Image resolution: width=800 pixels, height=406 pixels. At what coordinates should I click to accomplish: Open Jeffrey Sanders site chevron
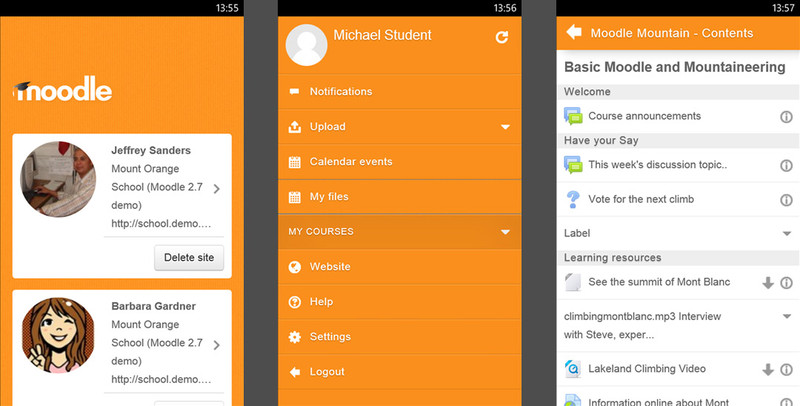click(217, 189)
